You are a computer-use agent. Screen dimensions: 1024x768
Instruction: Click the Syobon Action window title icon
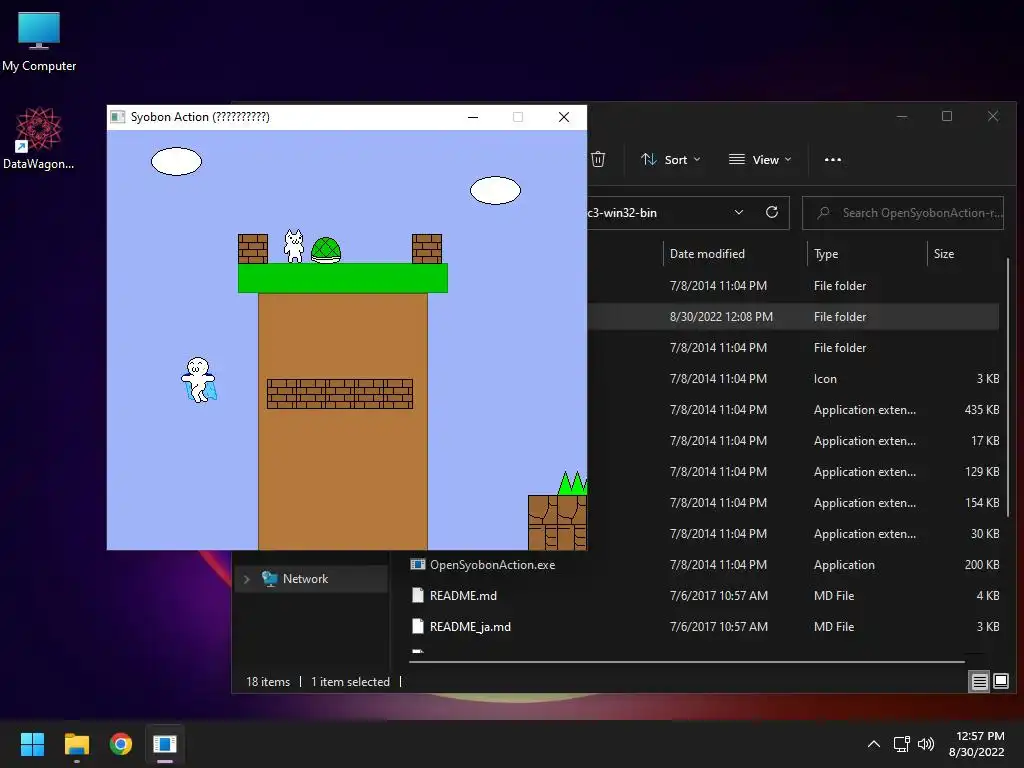pyautogui.click(x=118, y=117)
